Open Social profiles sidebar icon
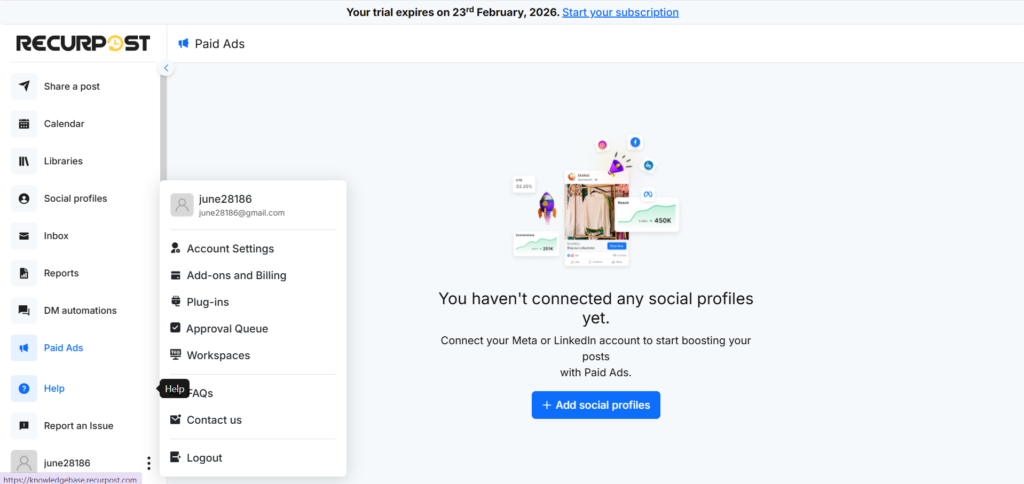The height and width of the screenshot is (484, 1024). 24,198
